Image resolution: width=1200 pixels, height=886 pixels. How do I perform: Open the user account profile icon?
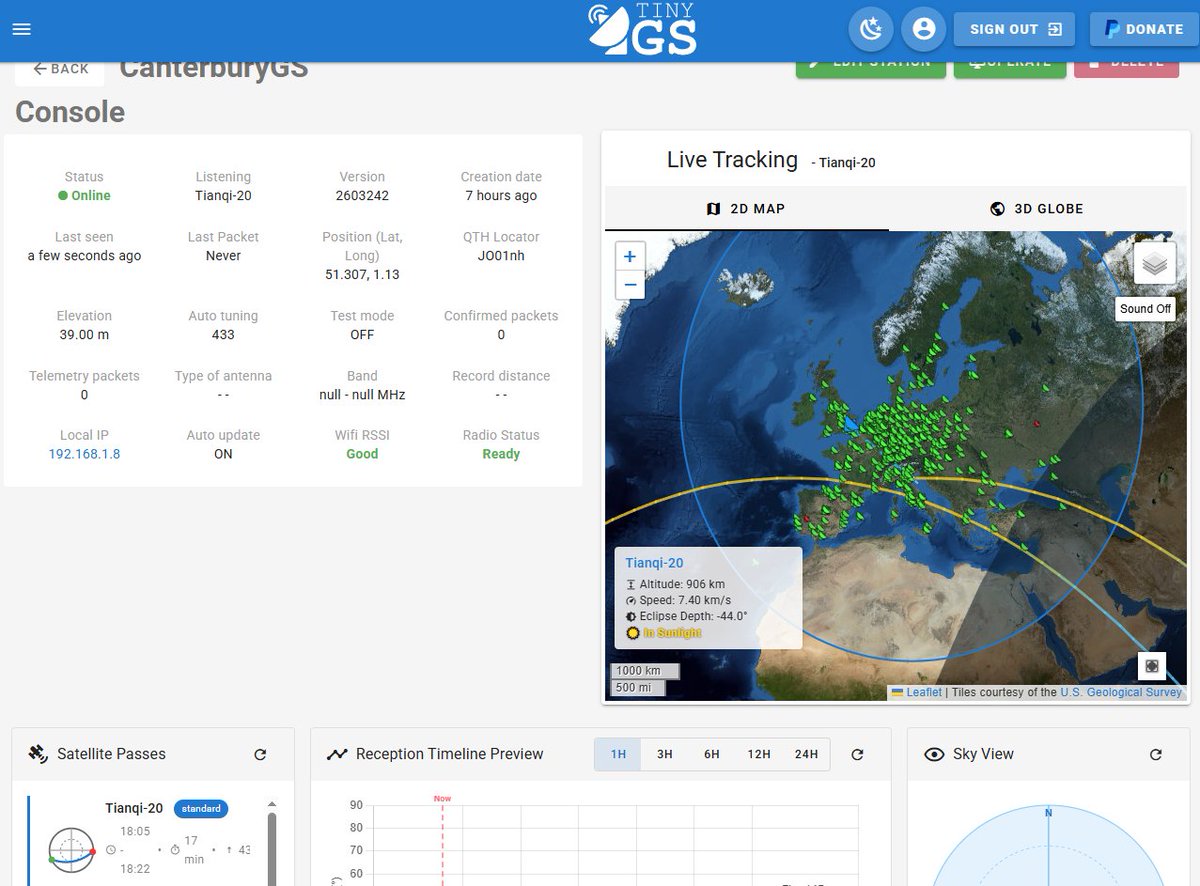click(924, 29)
